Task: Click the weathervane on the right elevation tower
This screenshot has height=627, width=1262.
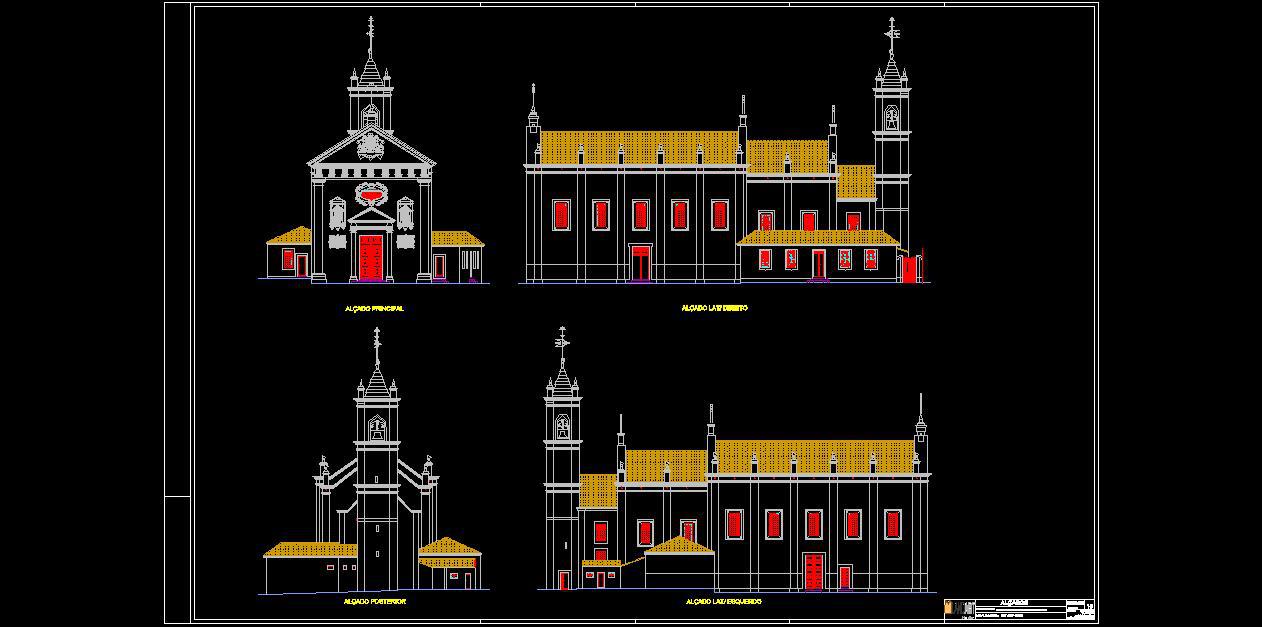Action: (x=891, y=34)
